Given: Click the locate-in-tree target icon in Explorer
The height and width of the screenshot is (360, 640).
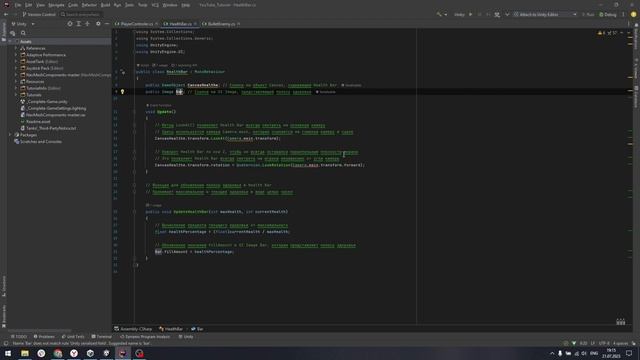Looking at the screenshot, I should (70, 24).
